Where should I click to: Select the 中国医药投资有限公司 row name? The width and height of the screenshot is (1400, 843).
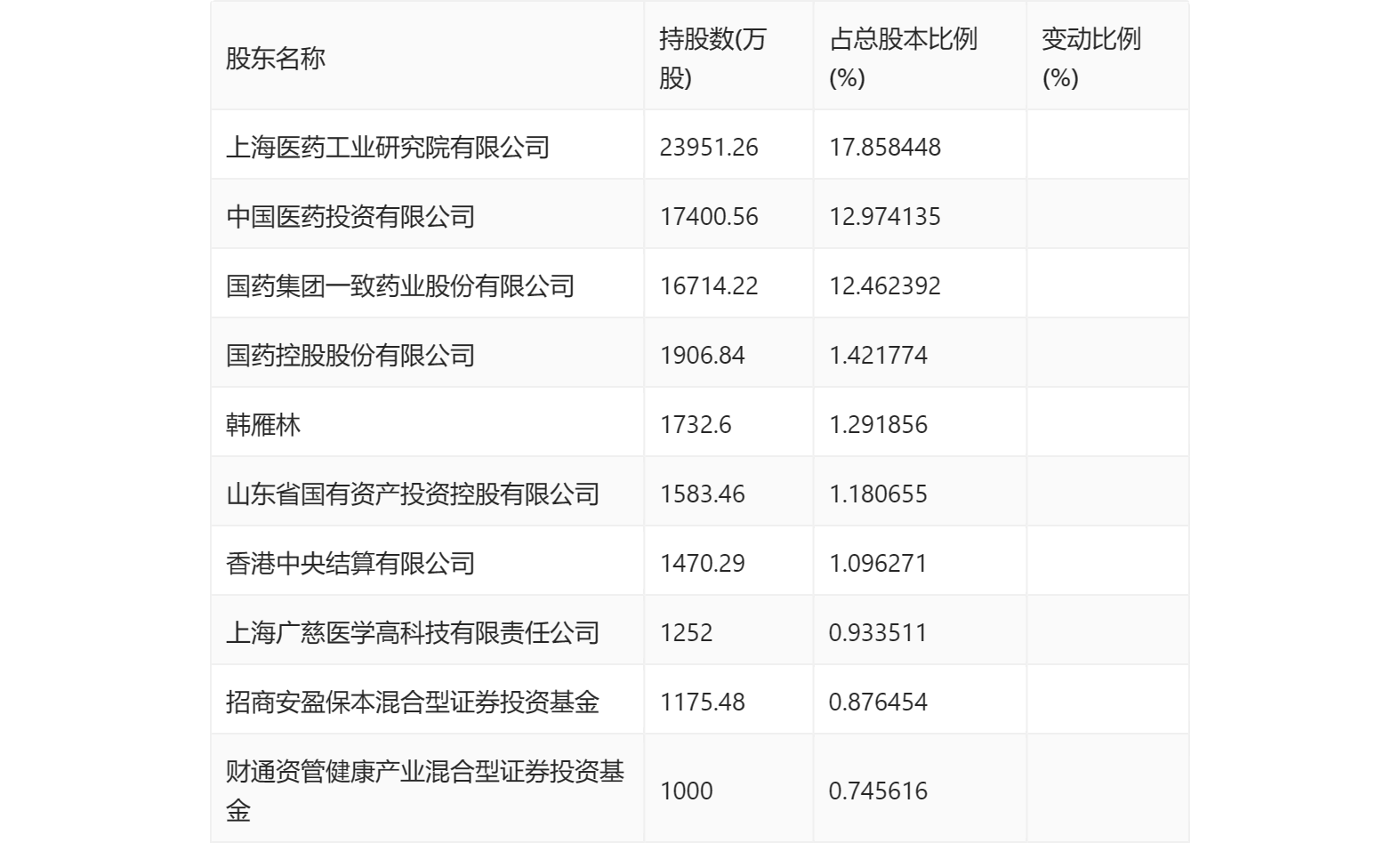click(x=350, y=216)
